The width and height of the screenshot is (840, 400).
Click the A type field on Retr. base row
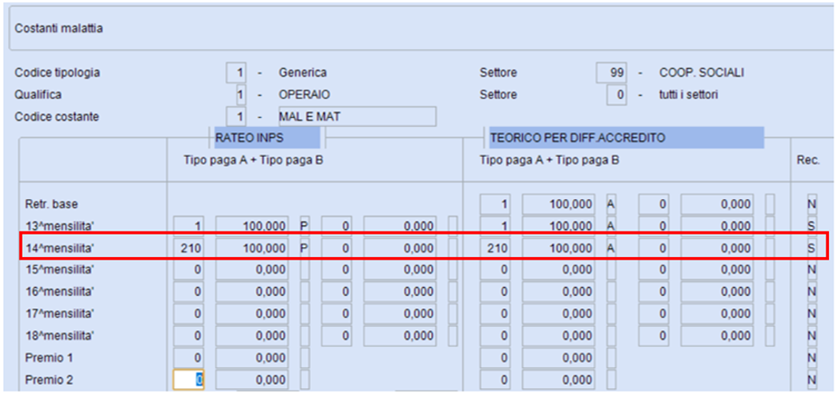[x=611, y=204]
